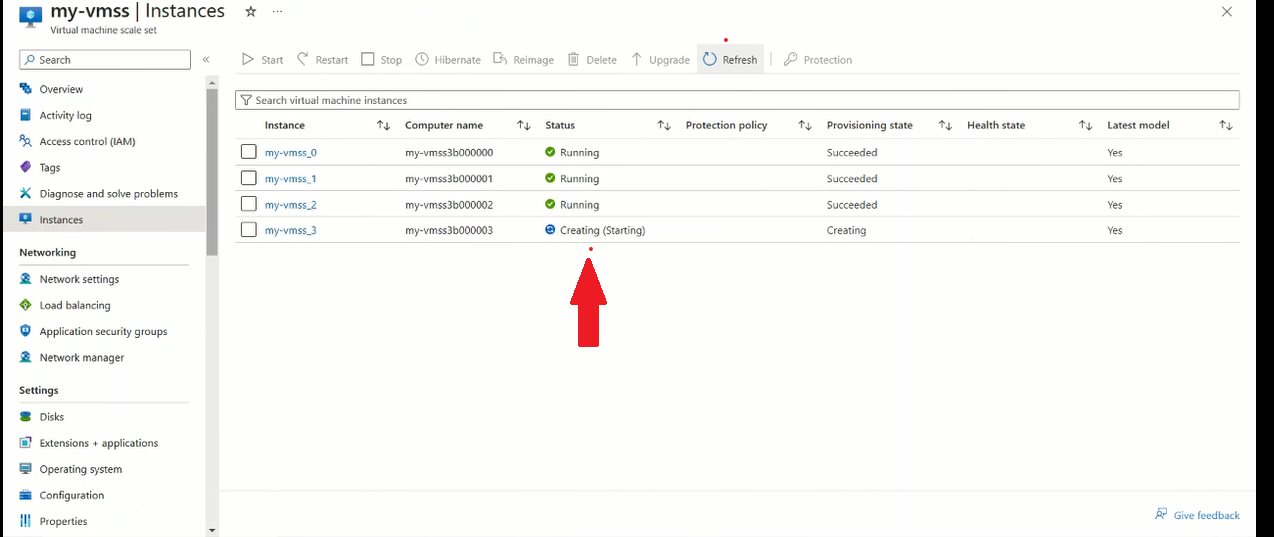Open Load balancing
Screen dimensions: 1274x537
coord(75,305)
